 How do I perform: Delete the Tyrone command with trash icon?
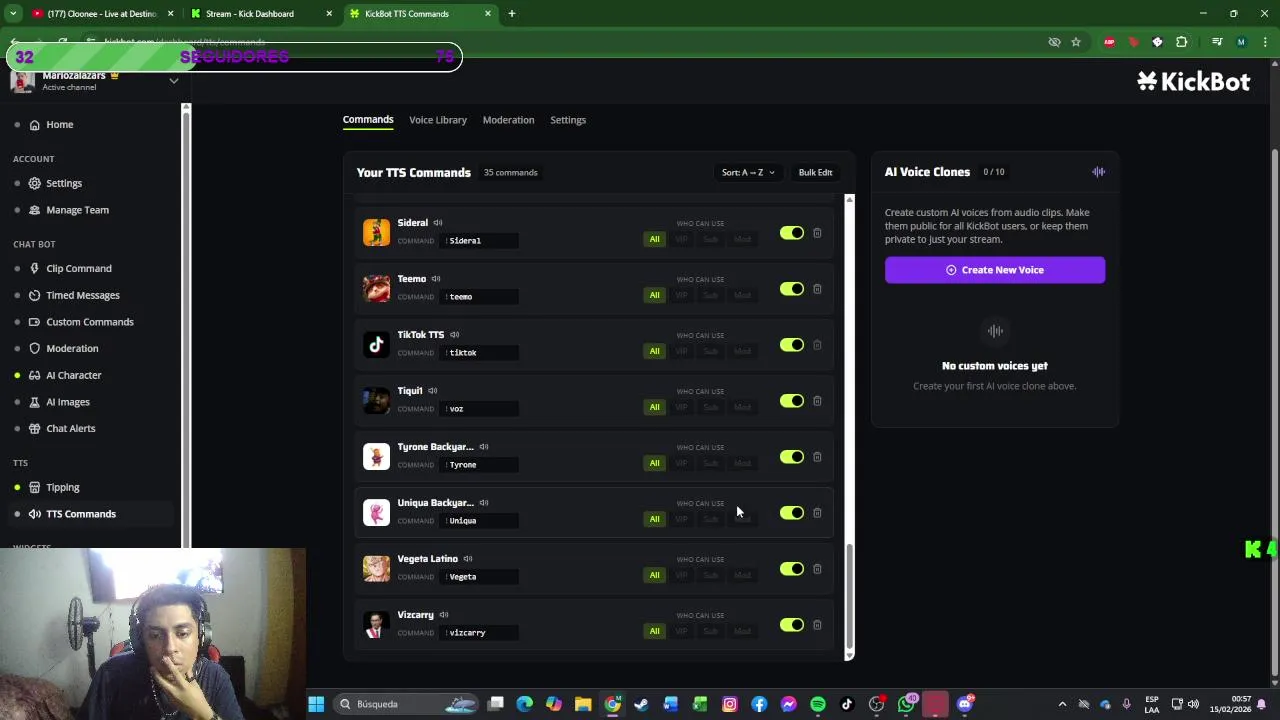coord(817,457)
